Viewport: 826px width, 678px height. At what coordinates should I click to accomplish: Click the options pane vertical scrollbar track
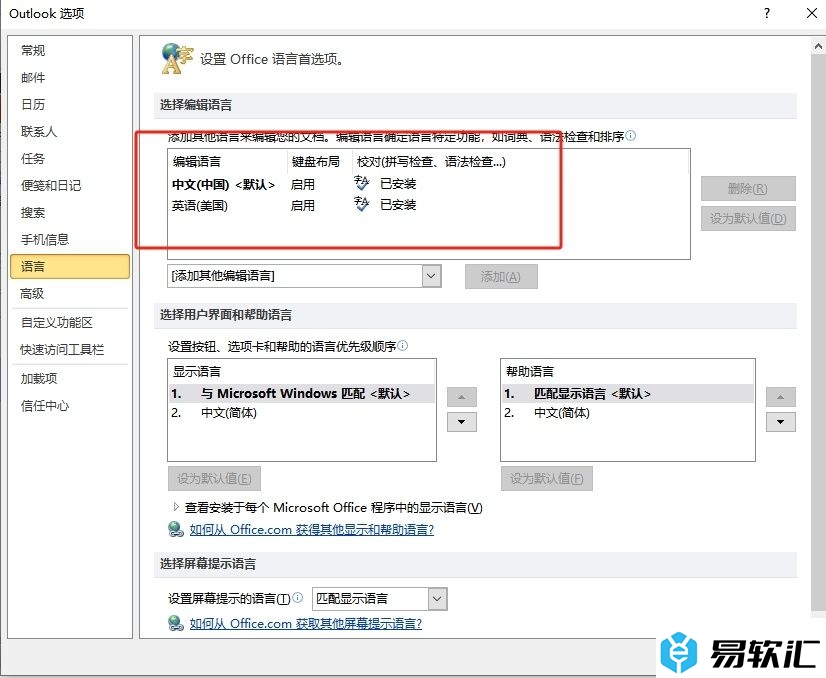[818, 335]
